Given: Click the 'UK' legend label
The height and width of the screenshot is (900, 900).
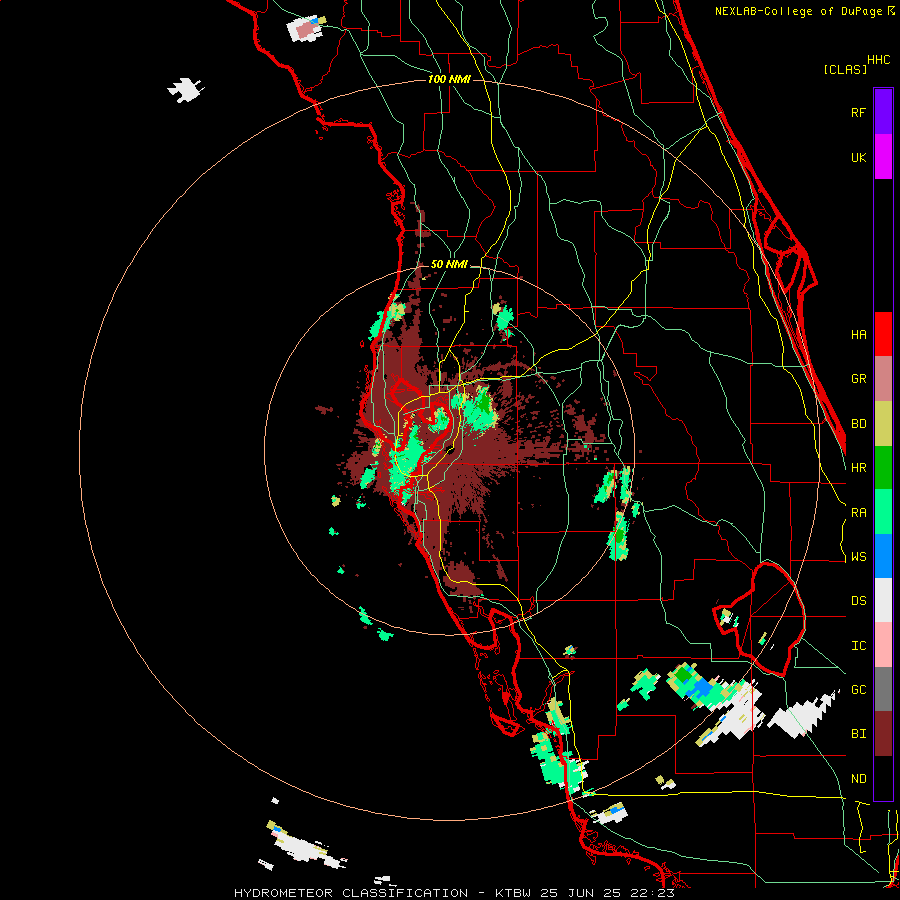Looking at the screenshot, I should [858, 157].
